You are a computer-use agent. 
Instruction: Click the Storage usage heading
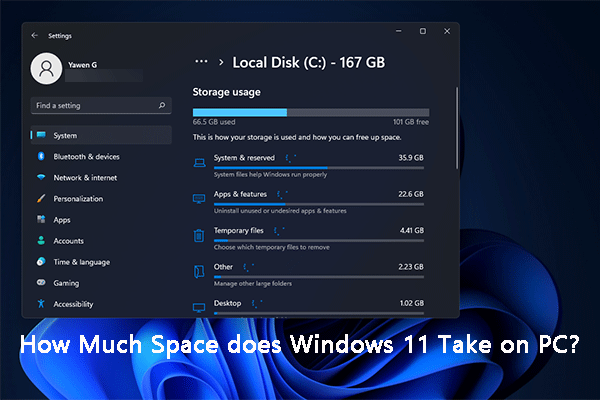pos(227,92)
